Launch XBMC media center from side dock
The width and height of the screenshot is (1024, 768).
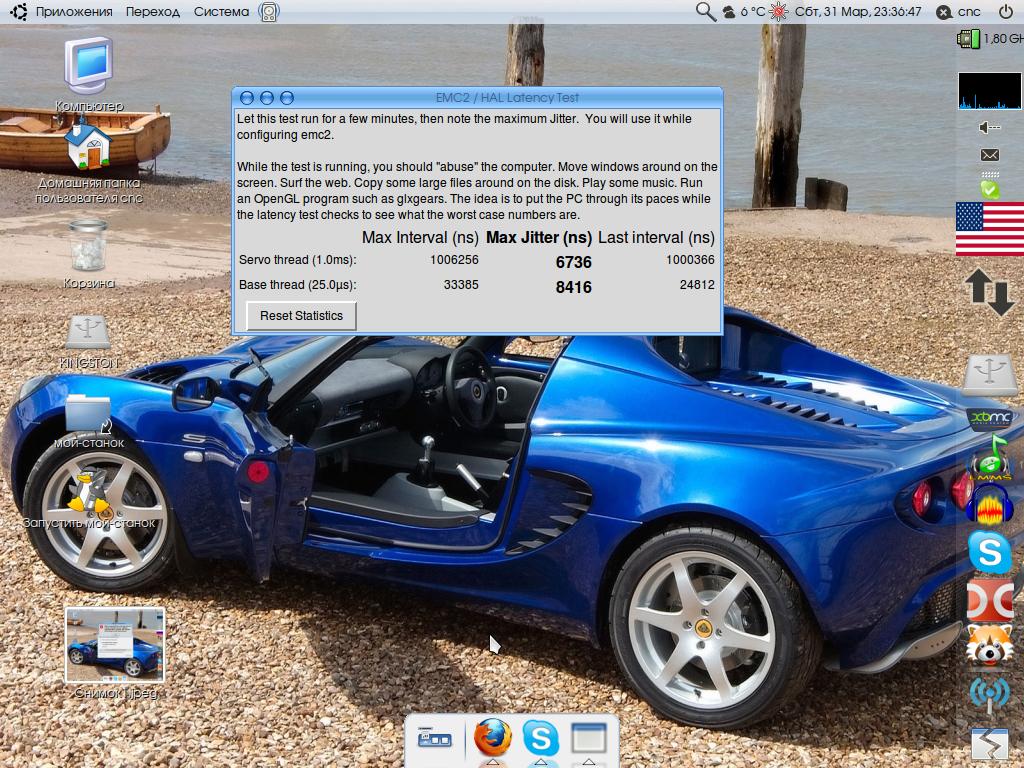point(990,418)
